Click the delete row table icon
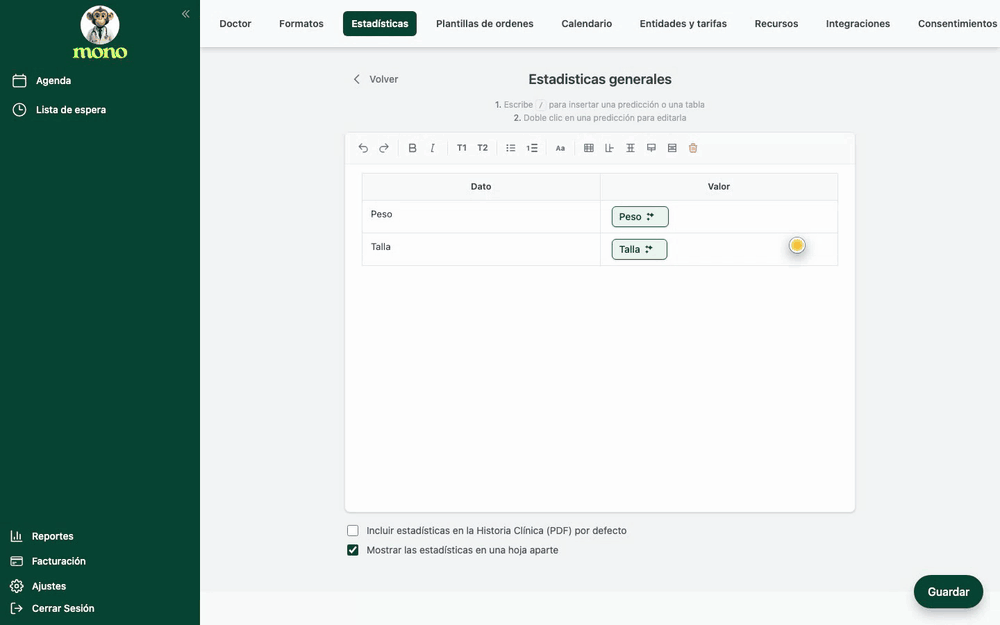Image resolution: width=1000 pixels, height=625 pixels. pos(672,148)
